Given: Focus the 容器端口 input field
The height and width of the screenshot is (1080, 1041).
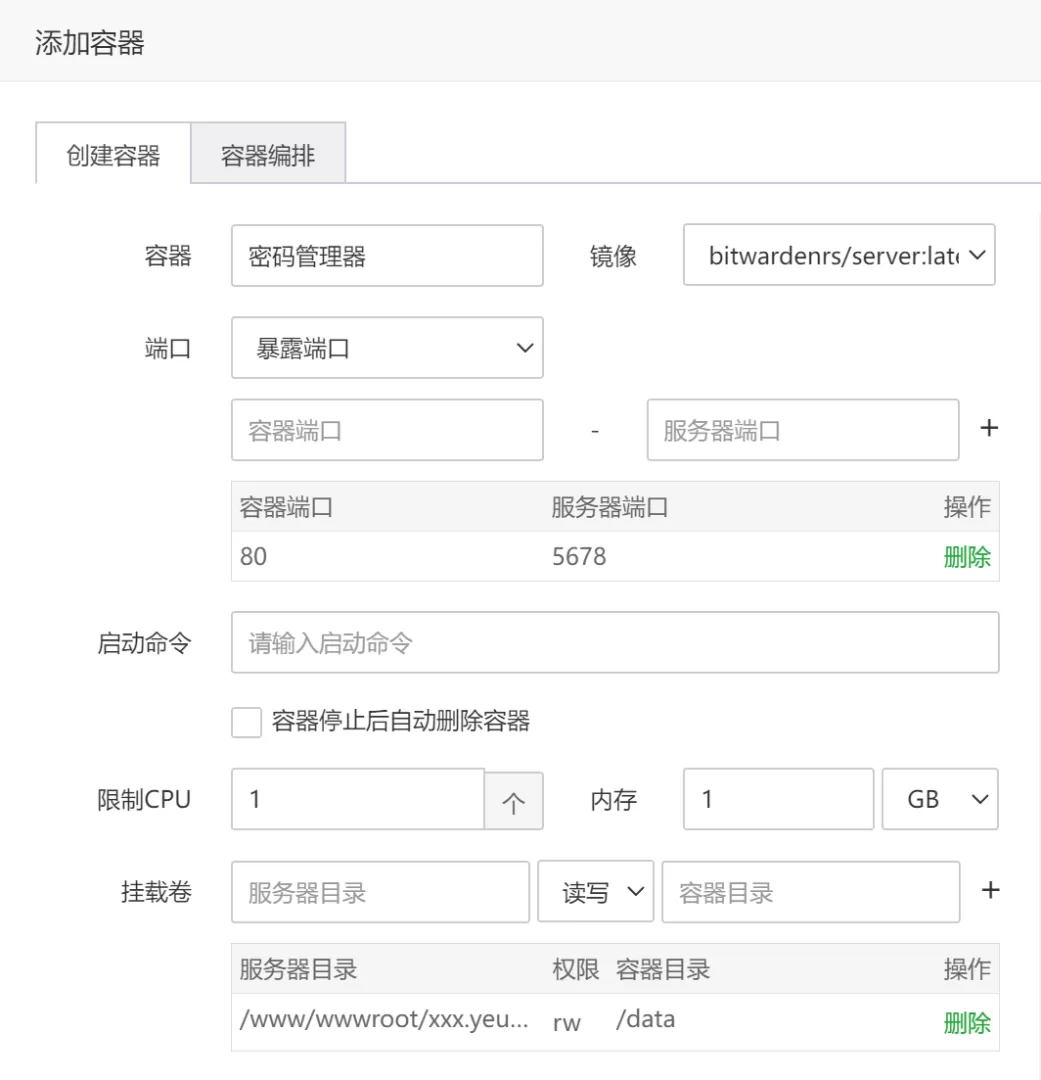Looking at the screenshot, I should pyautogui.click(x=387, y=430).
